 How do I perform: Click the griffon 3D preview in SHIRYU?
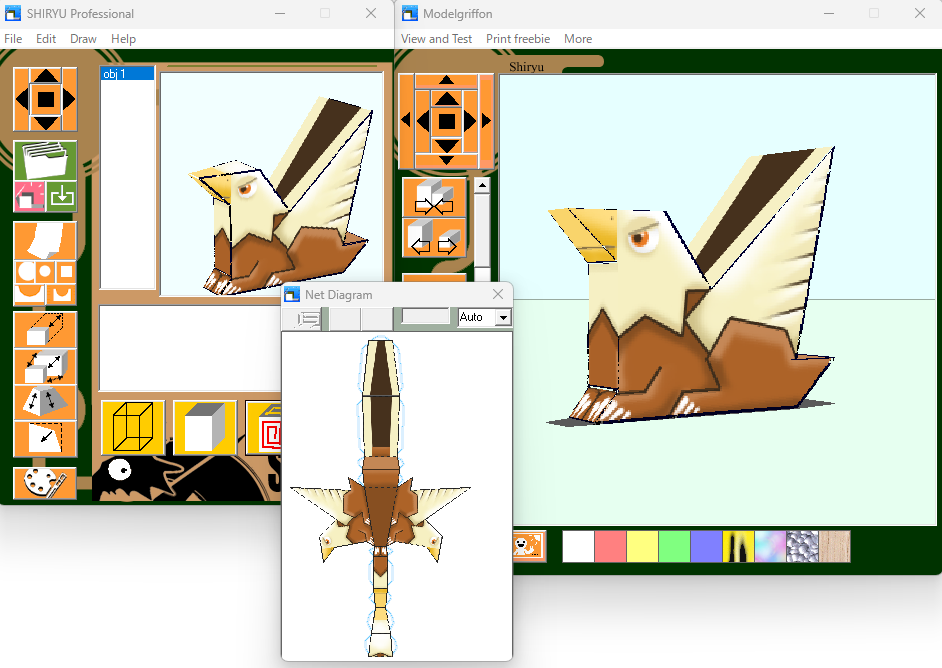click(x=272, y=184)
